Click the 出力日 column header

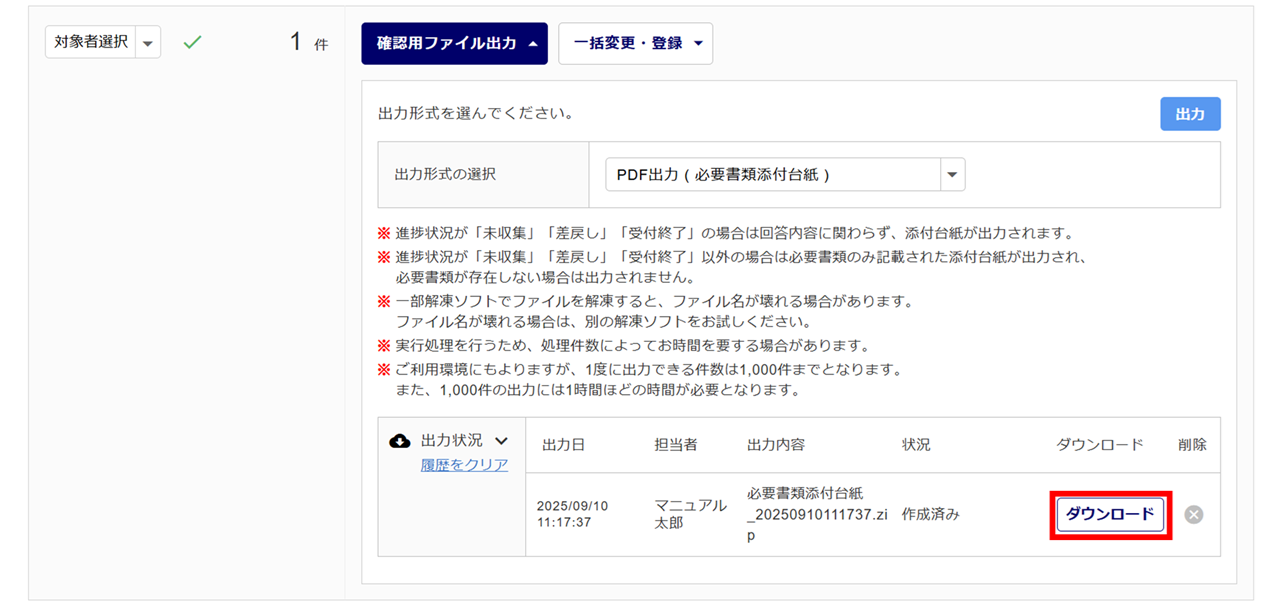point(563,445)
